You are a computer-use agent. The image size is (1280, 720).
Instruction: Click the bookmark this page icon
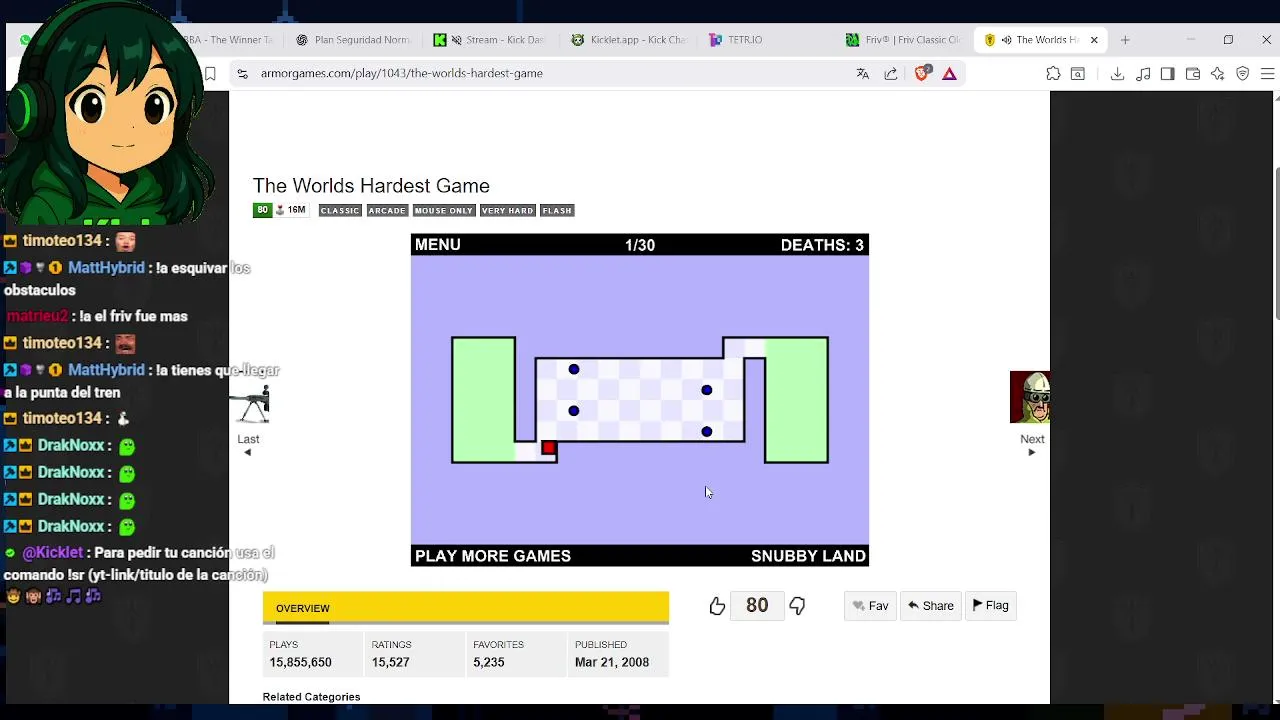pos(210,73)
